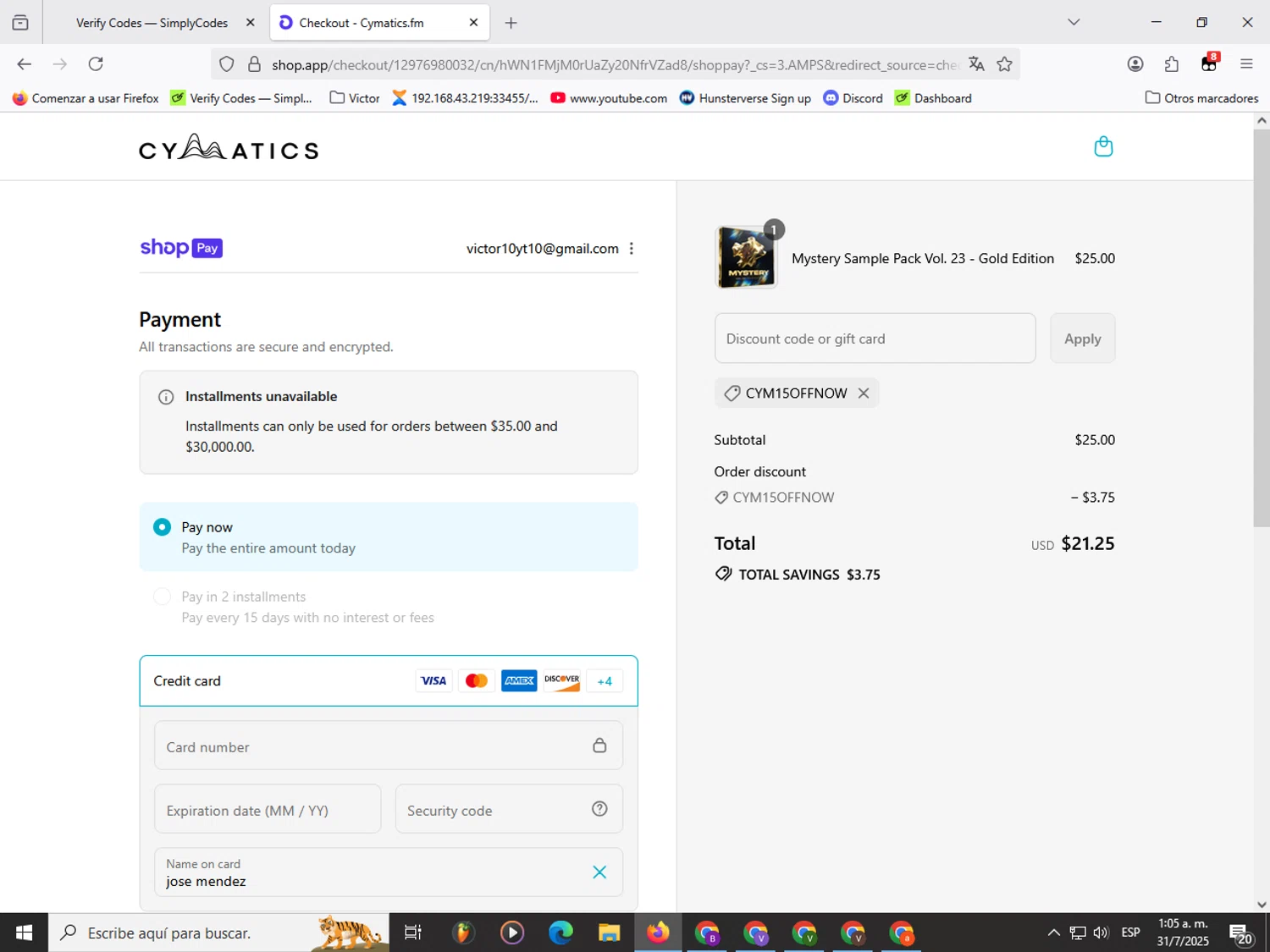The width and height of the screenshot is (1270, 952).
Task: Click the Installments unavailable info icon
Action: coord(166,397)
